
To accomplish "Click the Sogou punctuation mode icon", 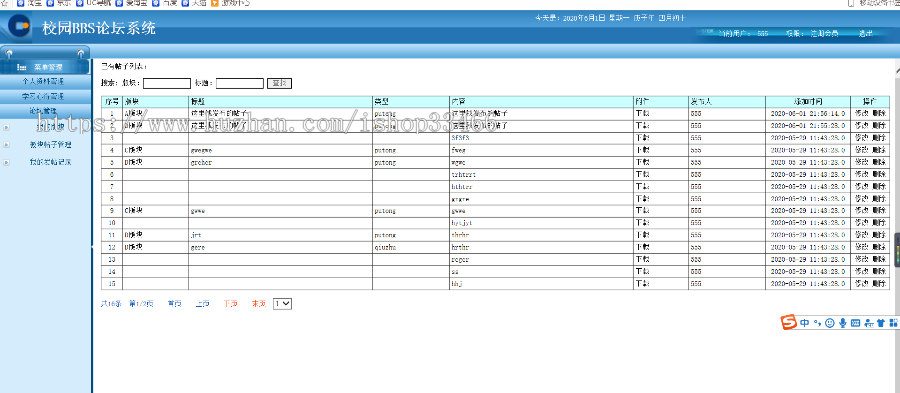I will point(817,323).
